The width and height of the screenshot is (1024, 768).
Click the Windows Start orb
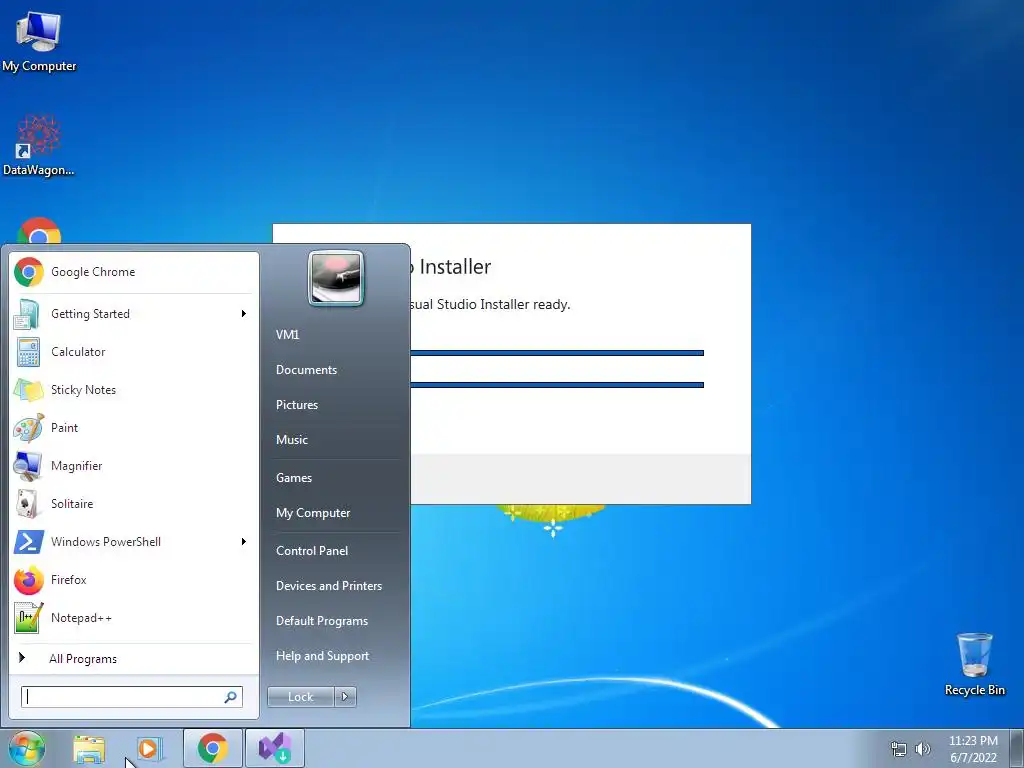tap(27, 748)
